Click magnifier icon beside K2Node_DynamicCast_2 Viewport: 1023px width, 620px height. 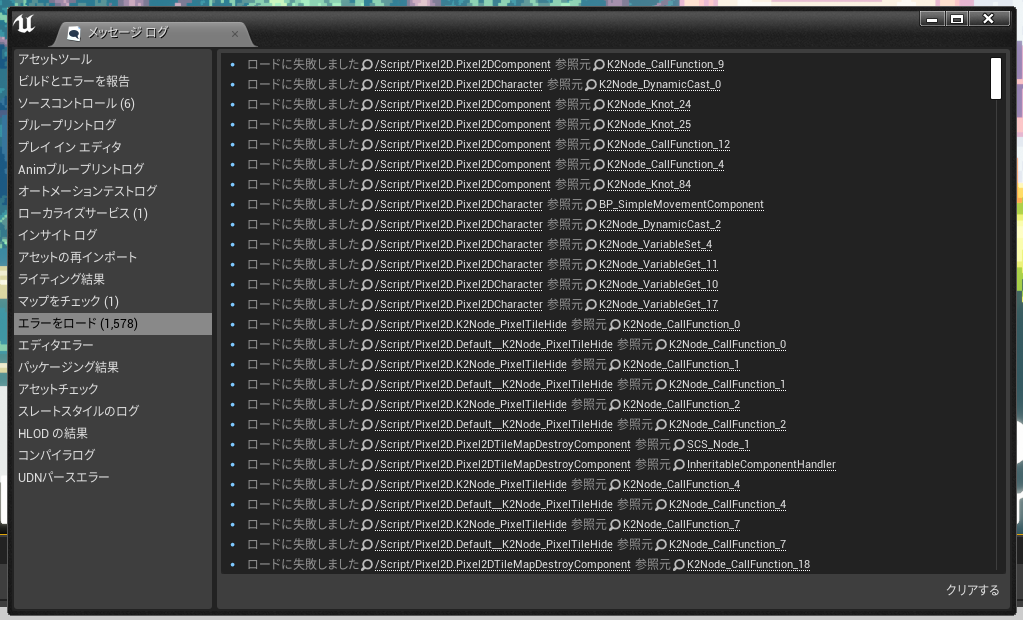pos(591,225)
